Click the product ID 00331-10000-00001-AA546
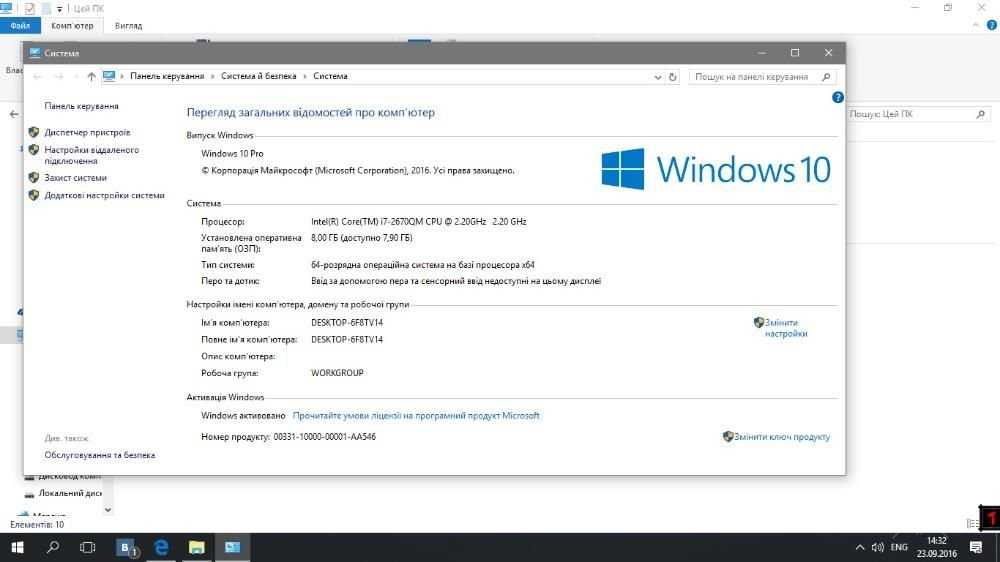 click(x=325, y=437)
